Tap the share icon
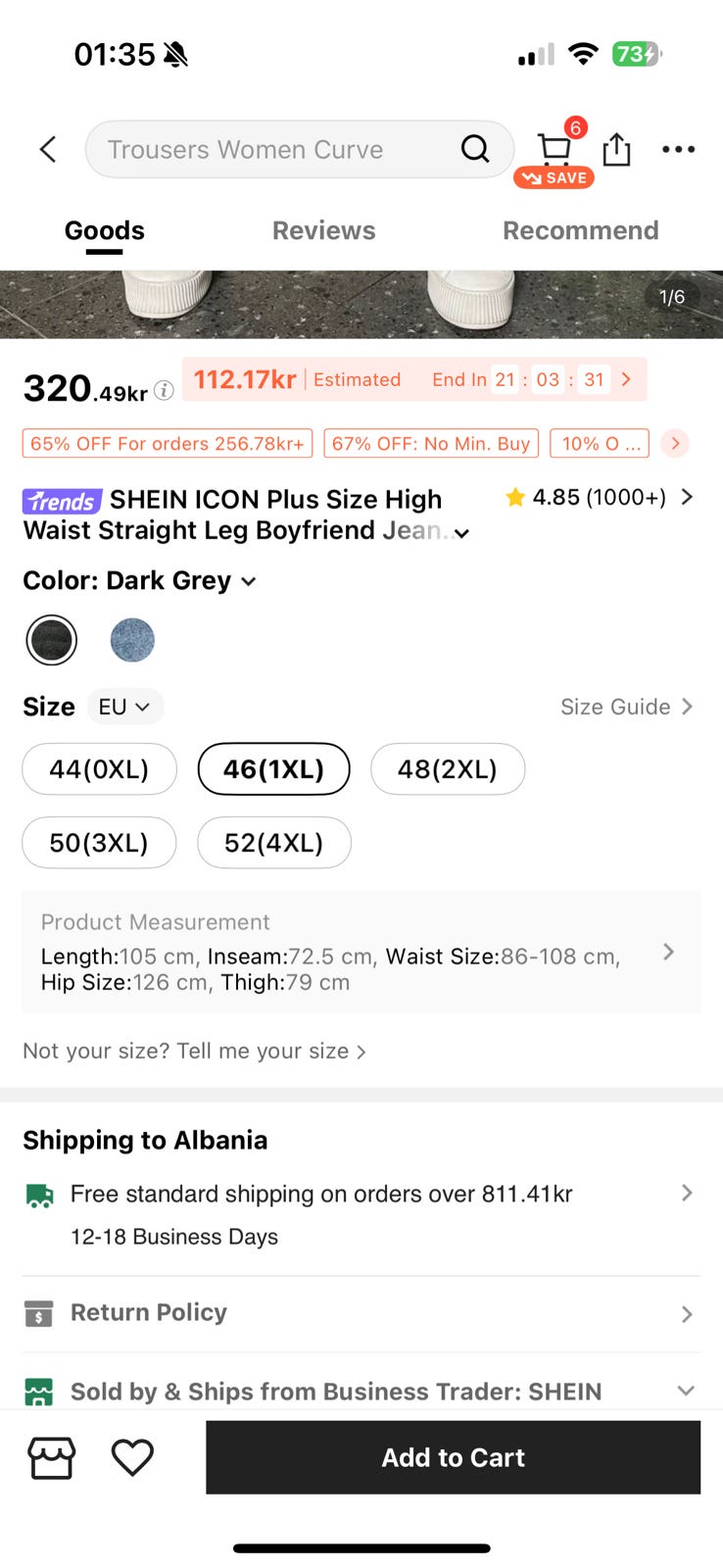This screenshot has width=723, height=1568. (616, 149)
